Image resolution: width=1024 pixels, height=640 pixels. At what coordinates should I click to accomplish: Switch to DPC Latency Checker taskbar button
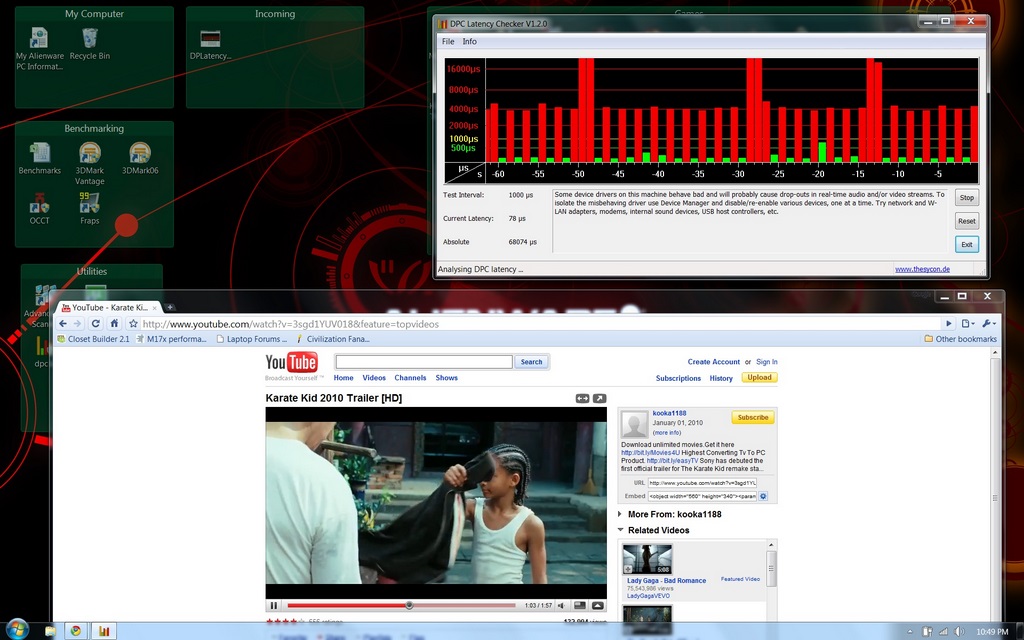(x=103, y=631)
